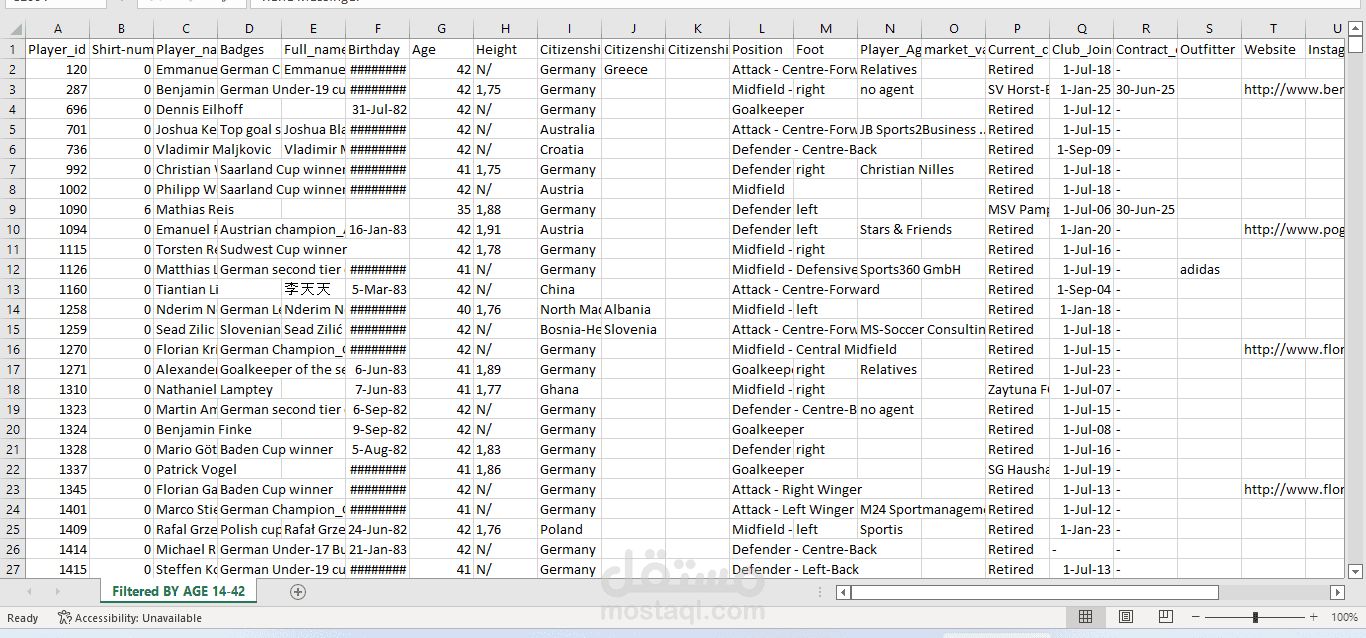This screenshot has height=638, width=1366.
Task: Switch to Normal view in status bar
Action: coord(1085,617)
